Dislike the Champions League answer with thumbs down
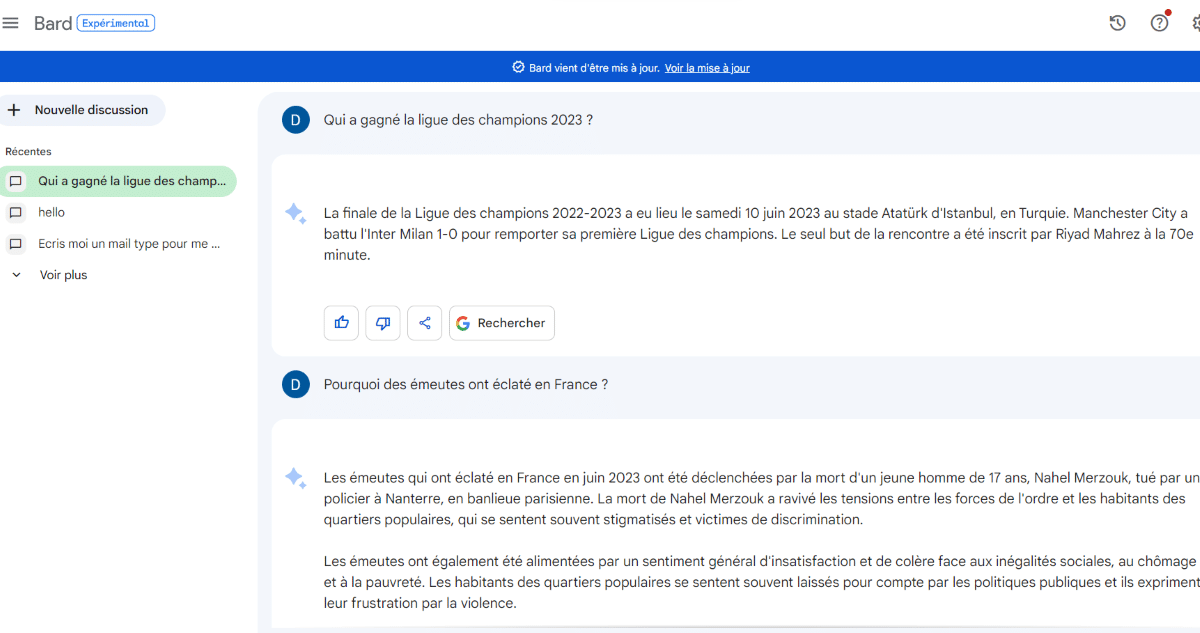The height and width of the screenshot is (633, 1200). [383, 323]
